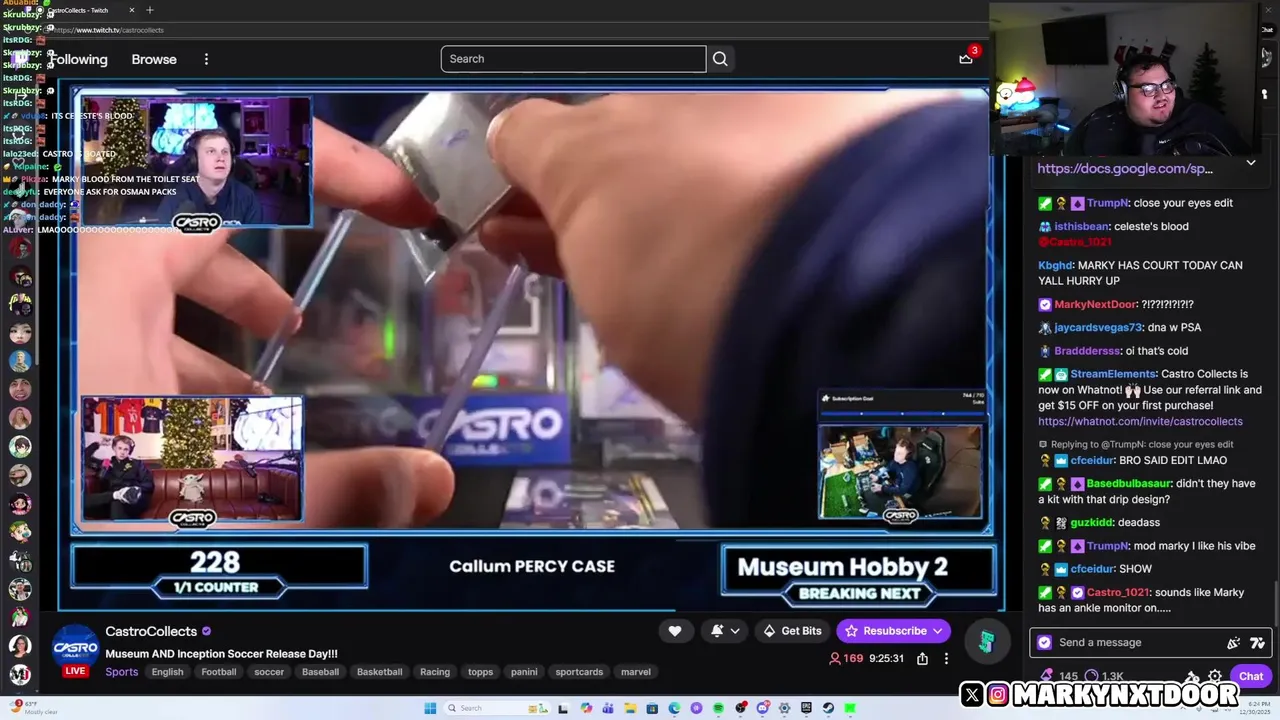
Task: Click username Kbghd in chat
Action: click(1055, 265)
